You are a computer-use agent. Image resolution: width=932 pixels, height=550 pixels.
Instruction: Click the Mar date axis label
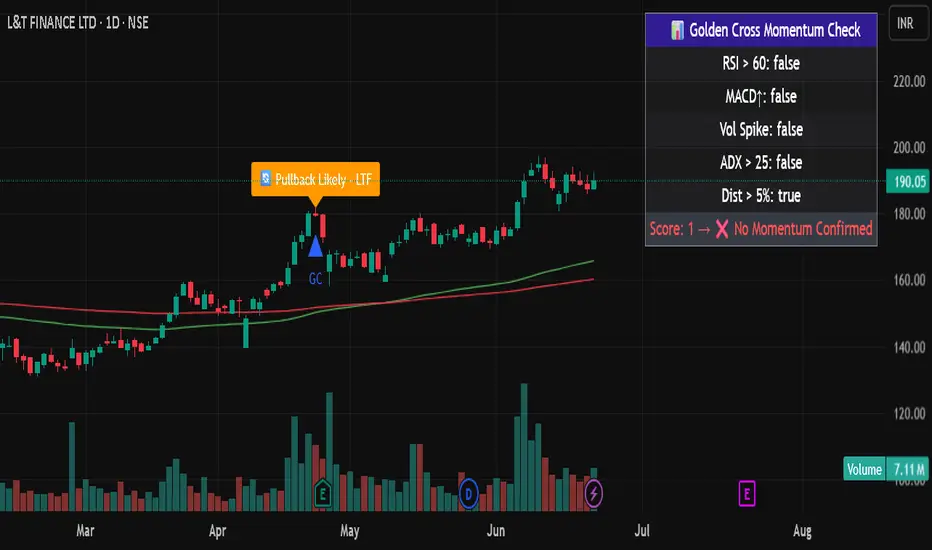pyautogui.click(x=85, y=530)
